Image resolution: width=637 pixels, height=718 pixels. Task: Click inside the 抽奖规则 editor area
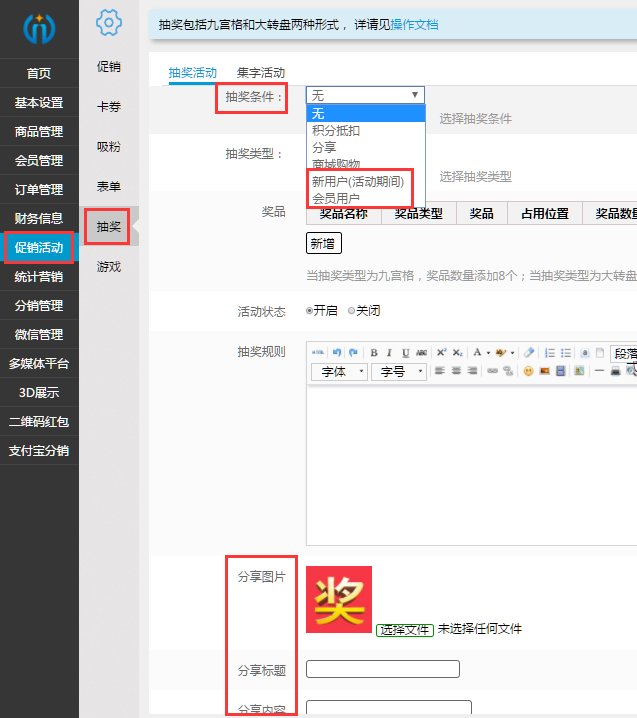point(472,465)
